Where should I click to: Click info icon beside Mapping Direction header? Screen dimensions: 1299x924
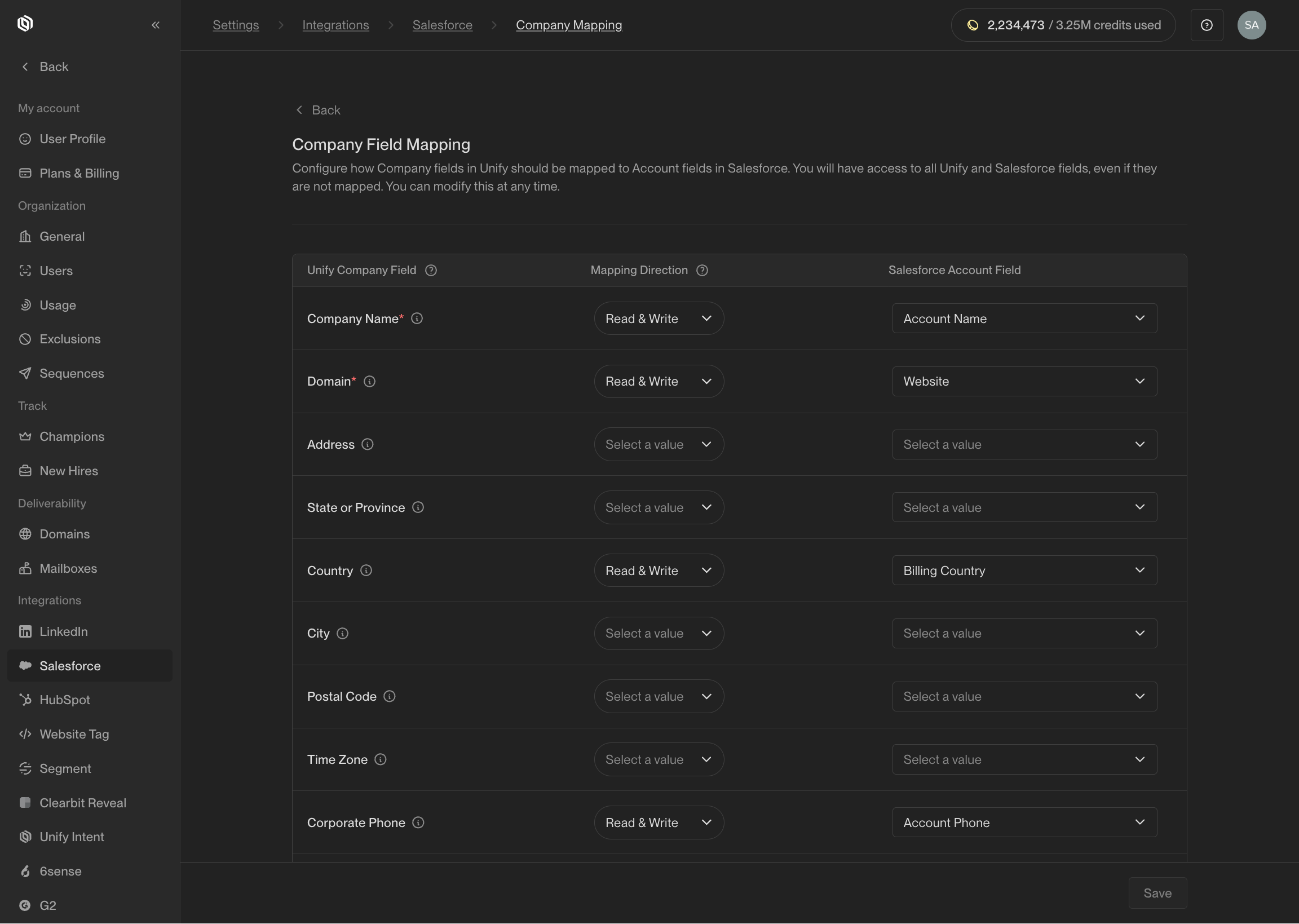coord(702,270)
